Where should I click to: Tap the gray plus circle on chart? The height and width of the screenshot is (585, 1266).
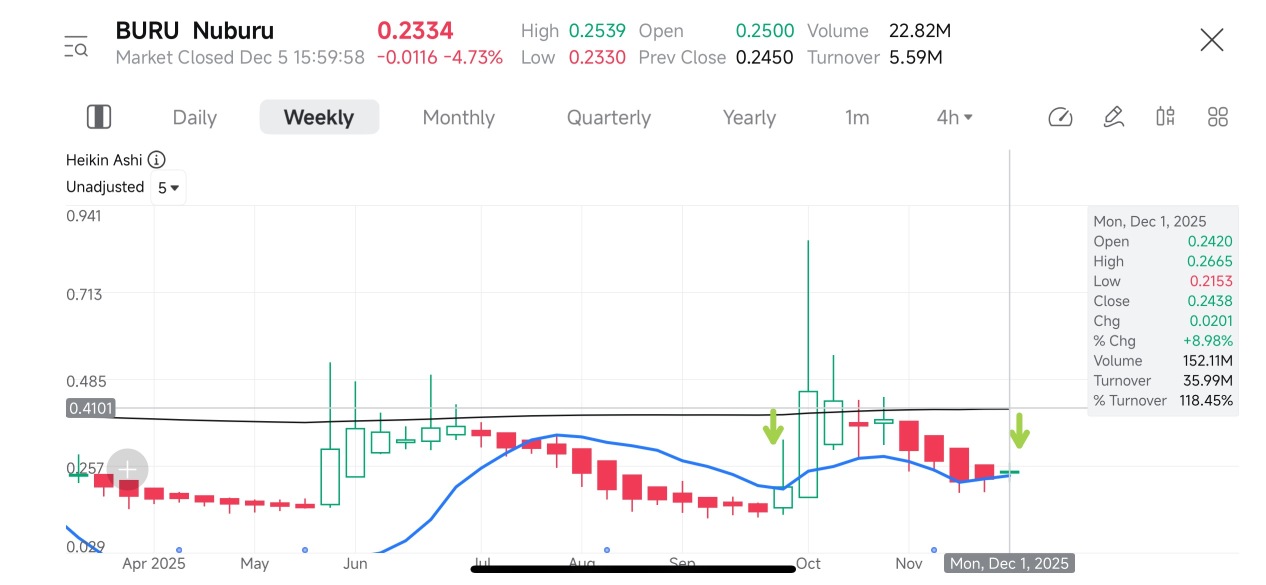click(128, 469)
